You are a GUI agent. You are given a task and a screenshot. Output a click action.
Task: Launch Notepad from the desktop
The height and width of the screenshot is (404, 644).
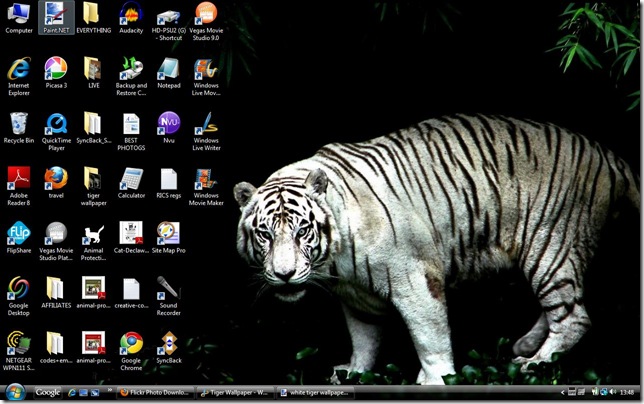pyautogui.click(x=169, y=73)
